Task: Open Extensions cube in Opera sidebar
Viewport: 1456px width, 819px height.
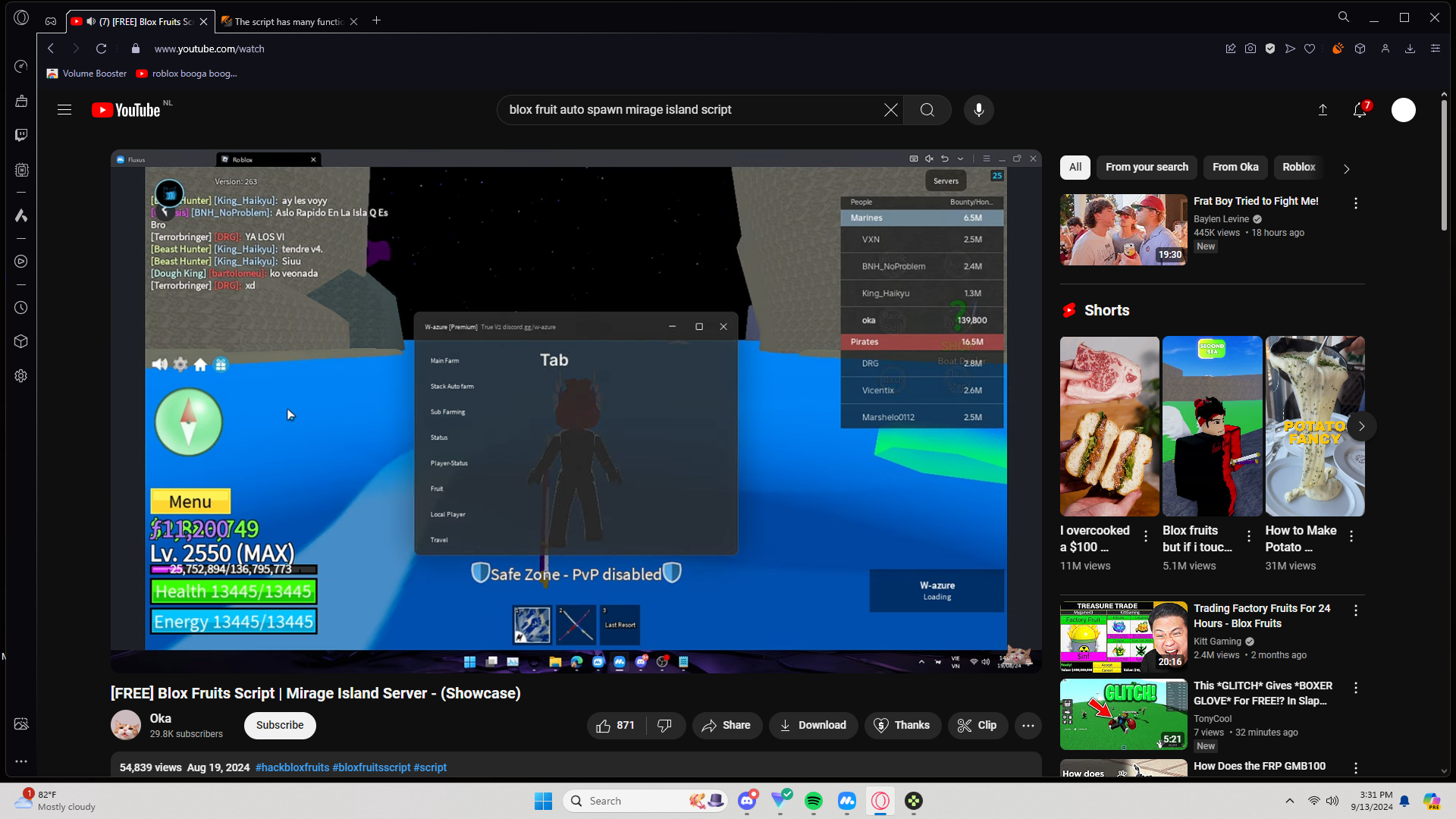Action: click(x=21, y=341)
